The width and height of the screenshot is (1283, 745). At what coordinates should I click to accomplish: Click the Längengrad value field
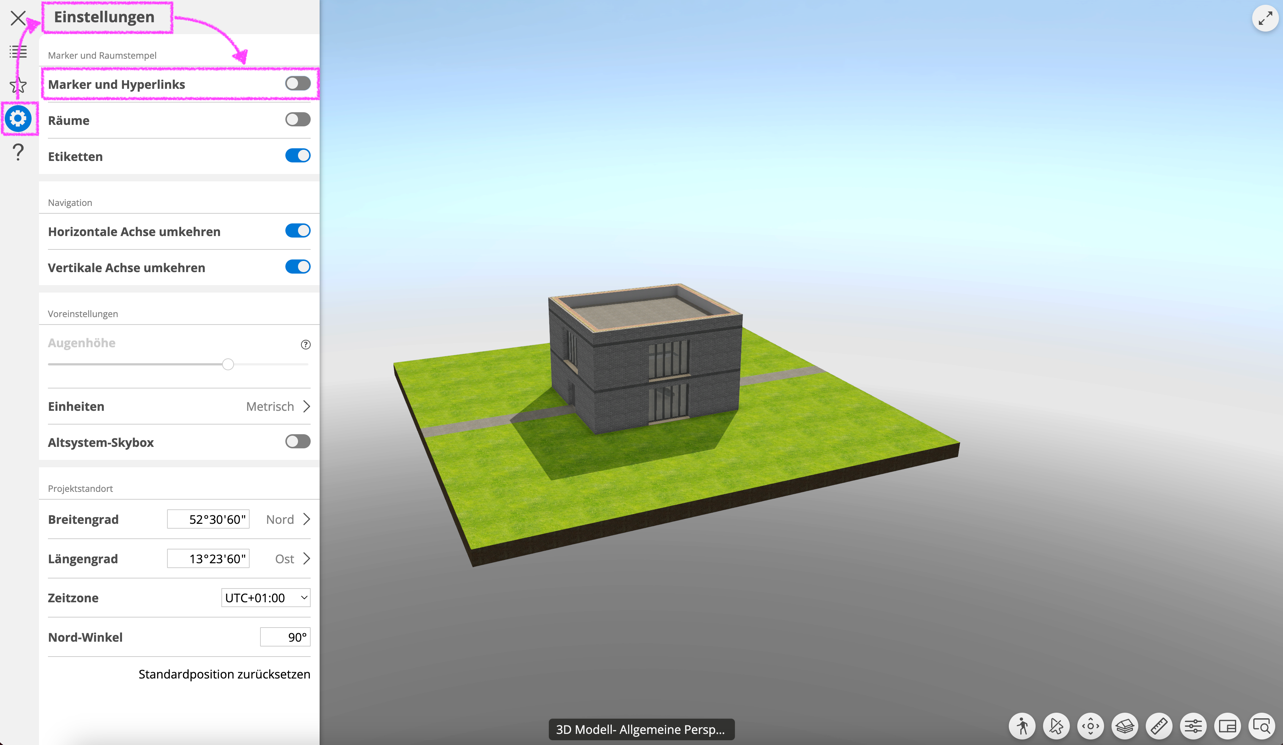(208, 558)
